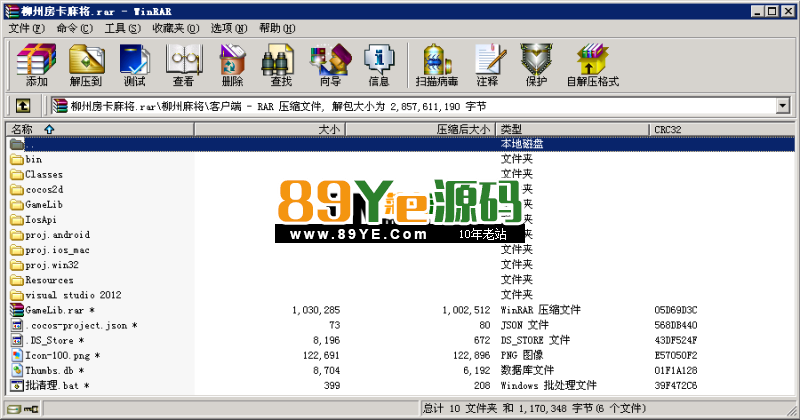Open the 选项(N) menu
800x420 pixels.
(229, 28)
